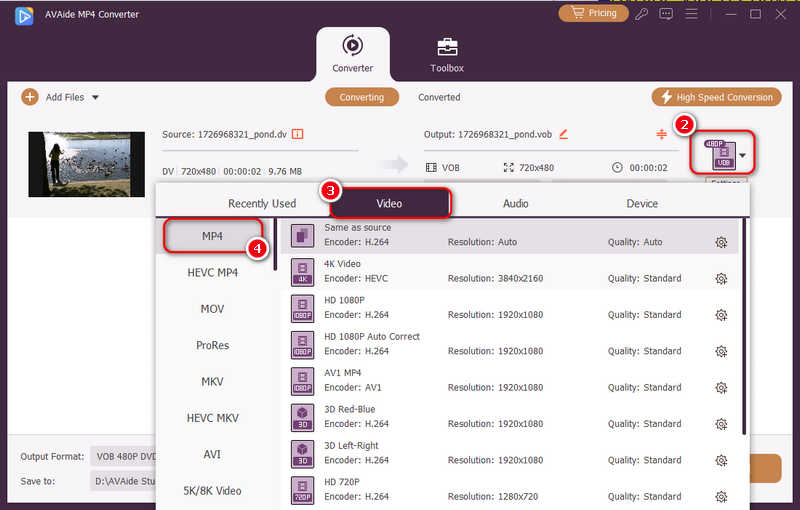Open the Toolbox tab
The image size is (800, 510).
[x=447, y=54]
